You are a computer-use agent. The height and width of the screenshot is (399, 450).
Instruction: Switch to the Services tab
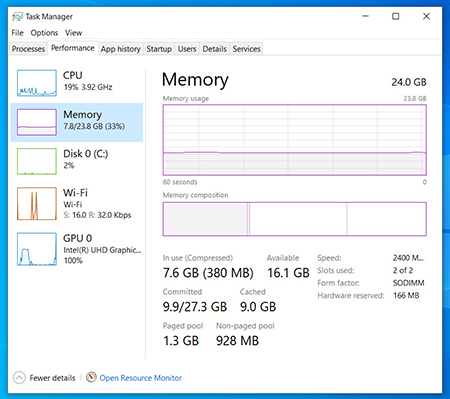(246, 49)
